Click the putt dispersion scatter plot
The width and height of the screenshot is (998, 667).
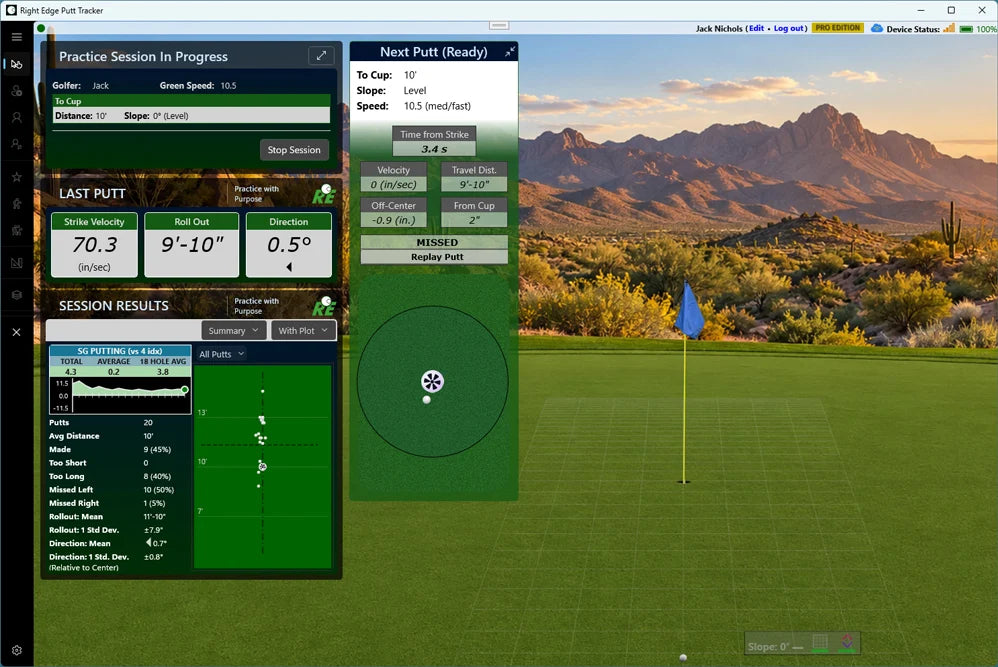(263, 467)
